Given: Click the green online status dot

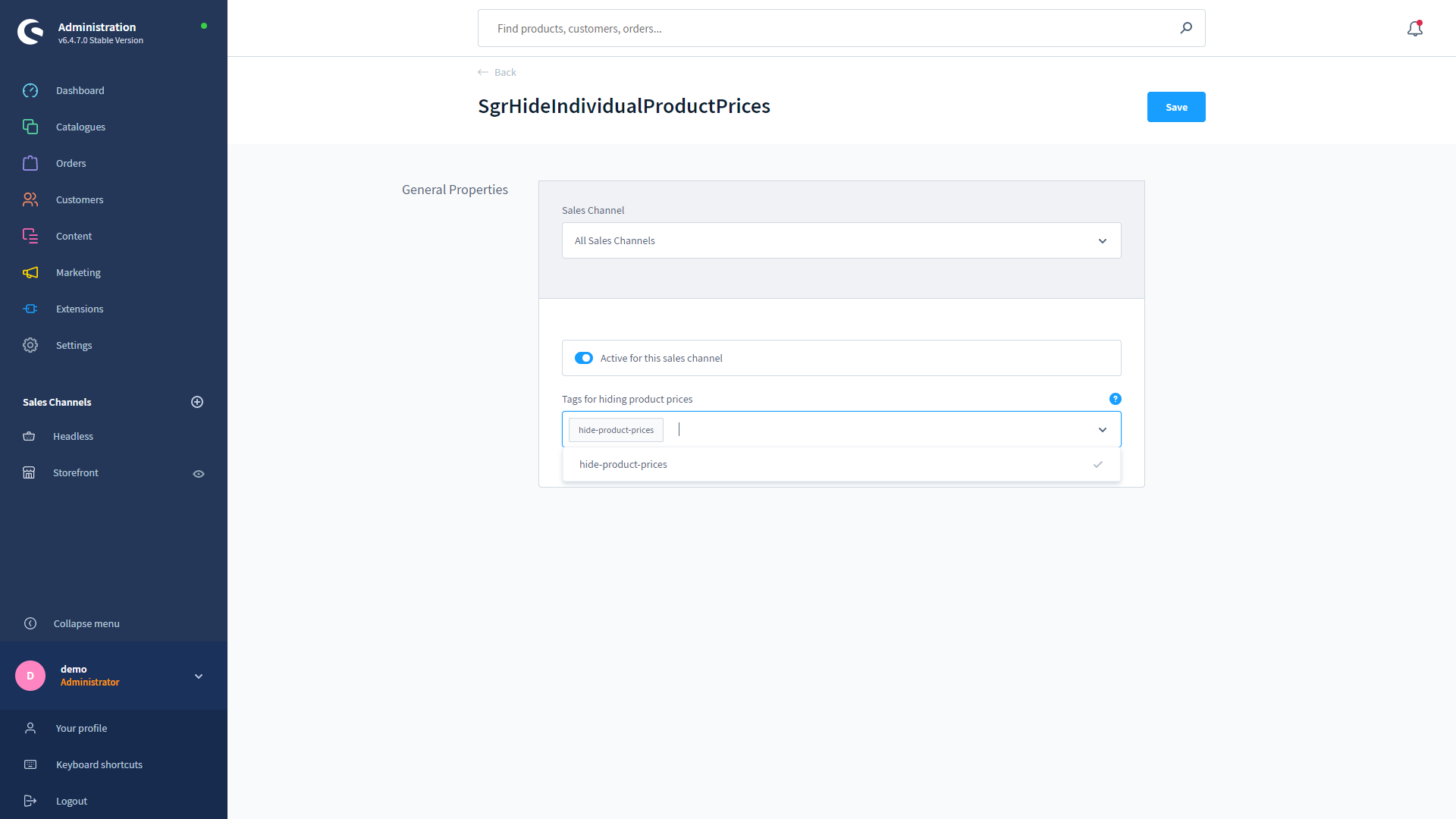Looking at the screenshot, I should pos(204,26).
